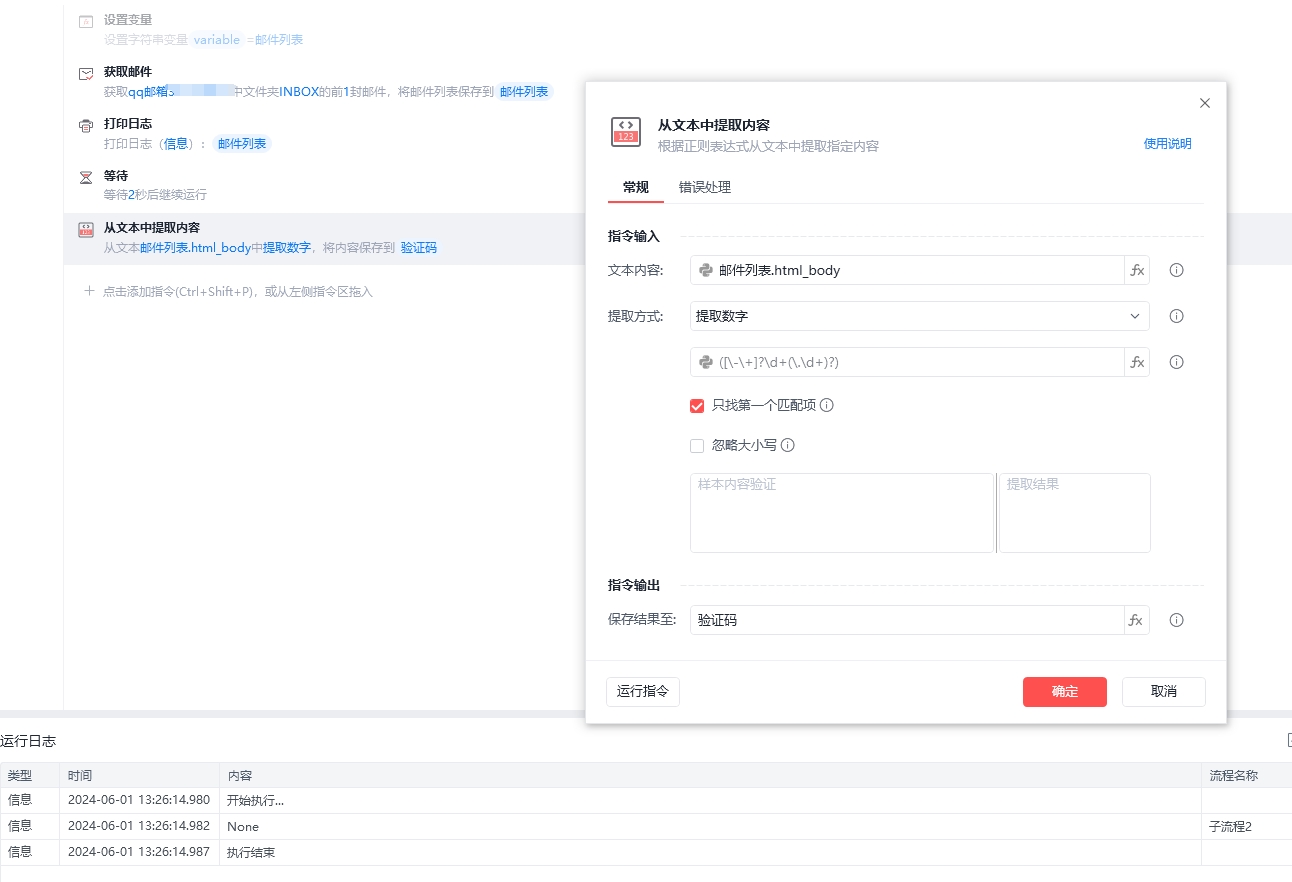
Task: Switch to the 常规 tab
Action: click(x=636, y=187)
